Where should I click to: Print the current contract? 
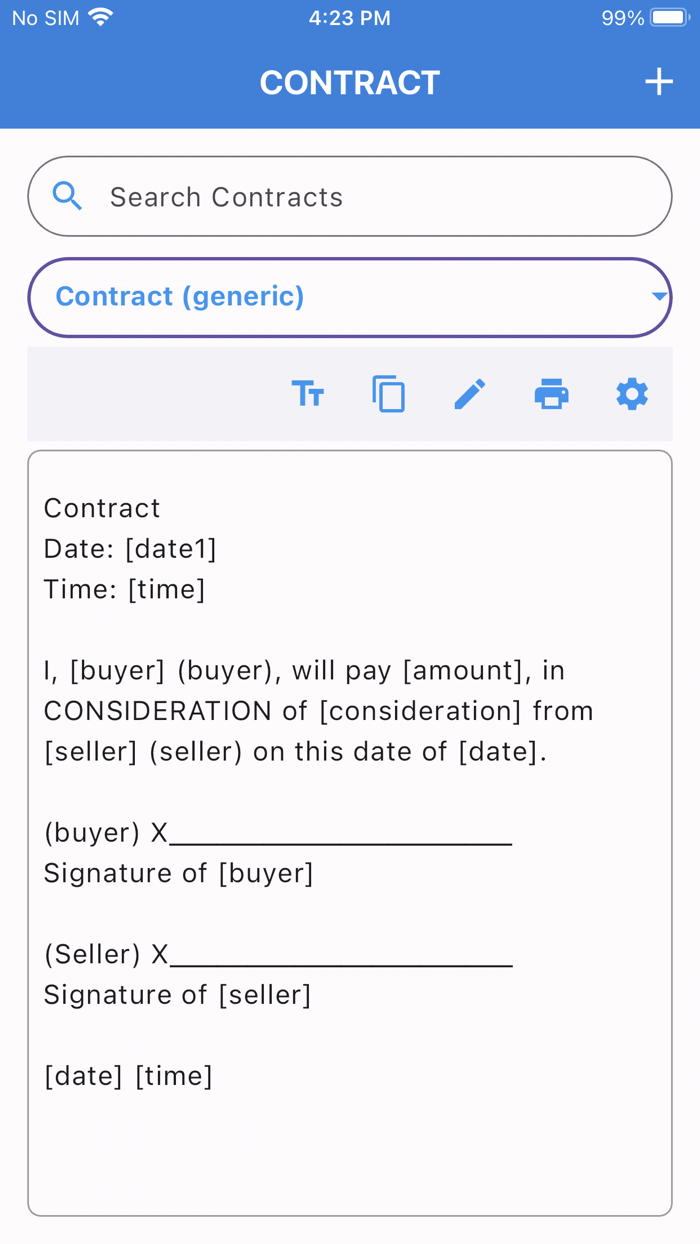point(551,394)
